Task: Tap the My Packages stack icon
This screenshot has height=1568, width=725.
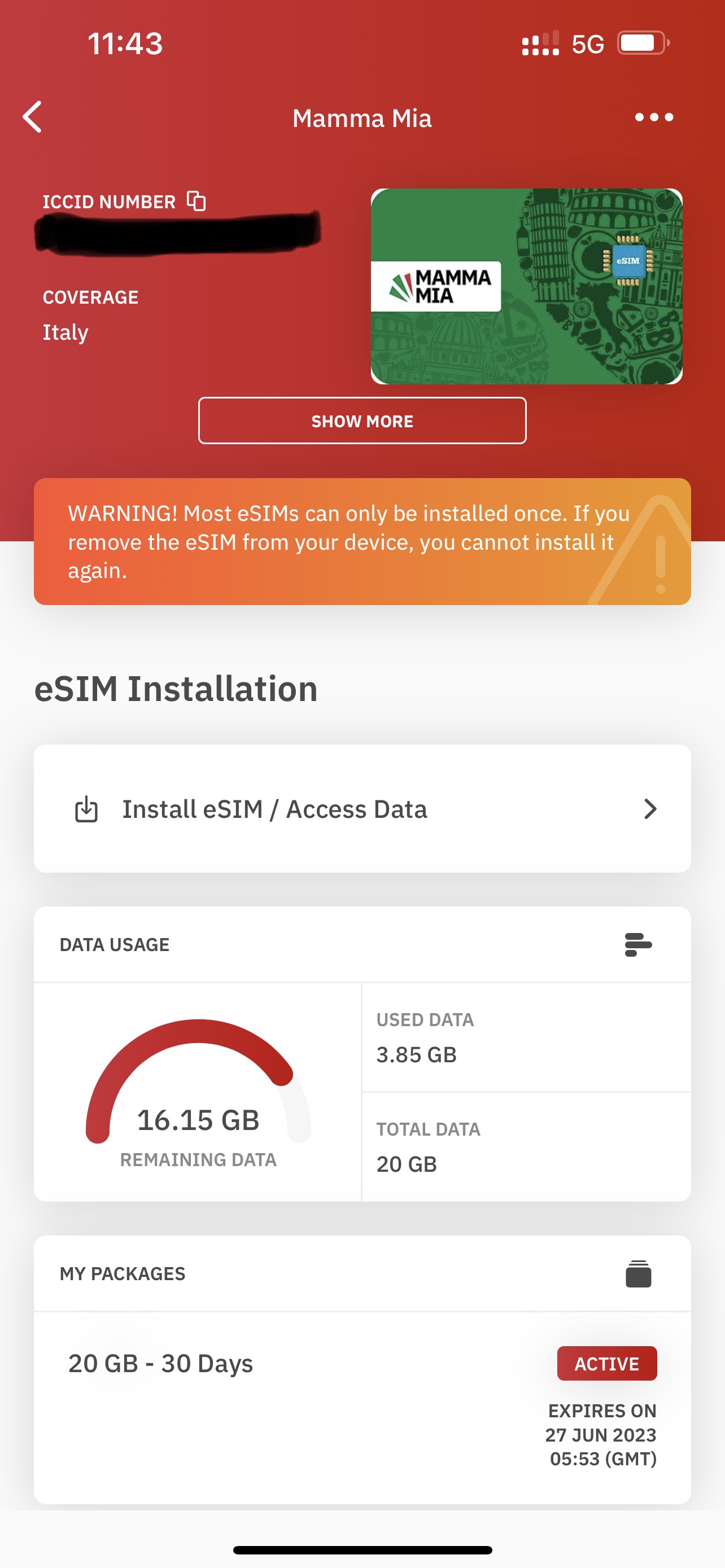Action: pyautogui.click(x=638, y=1273)
